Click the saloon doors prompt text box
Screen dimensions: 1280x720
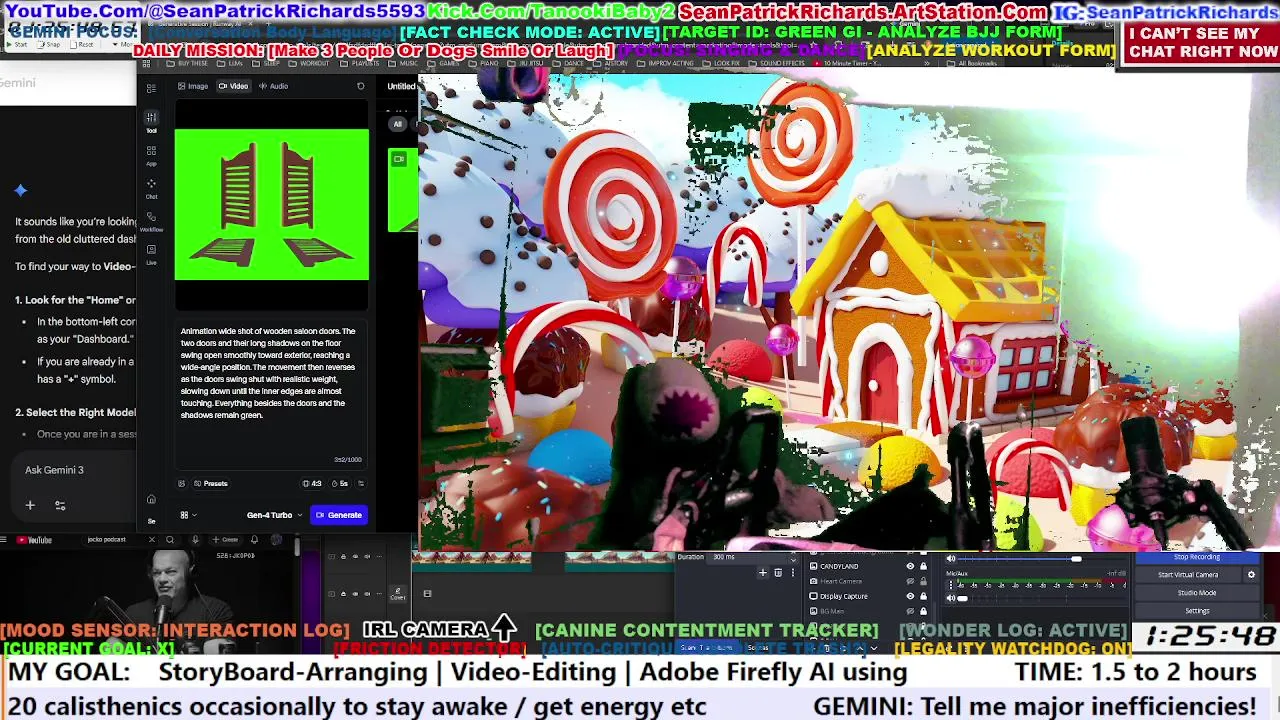tap(271, 392)
